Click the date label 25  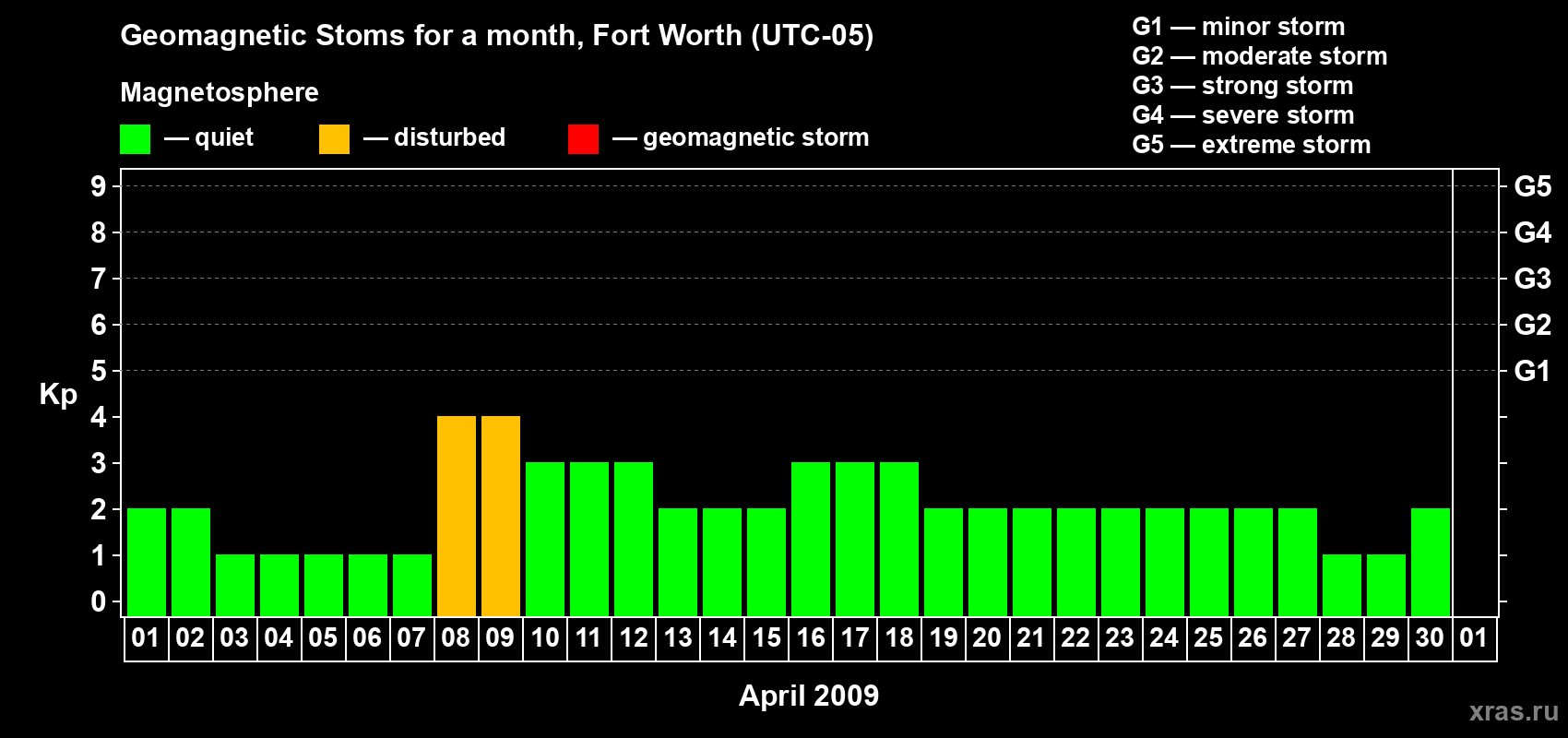1208,637
